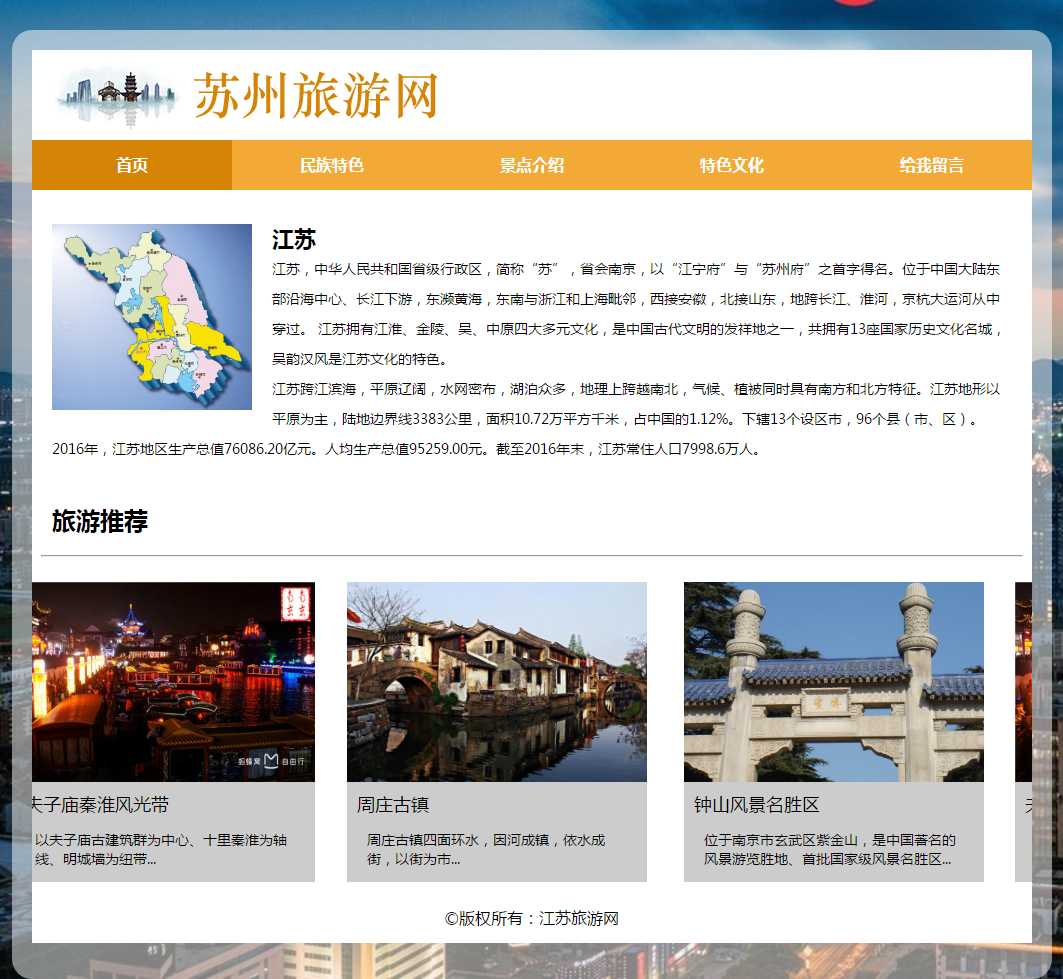Select the 特色文化 menu item

732,165
